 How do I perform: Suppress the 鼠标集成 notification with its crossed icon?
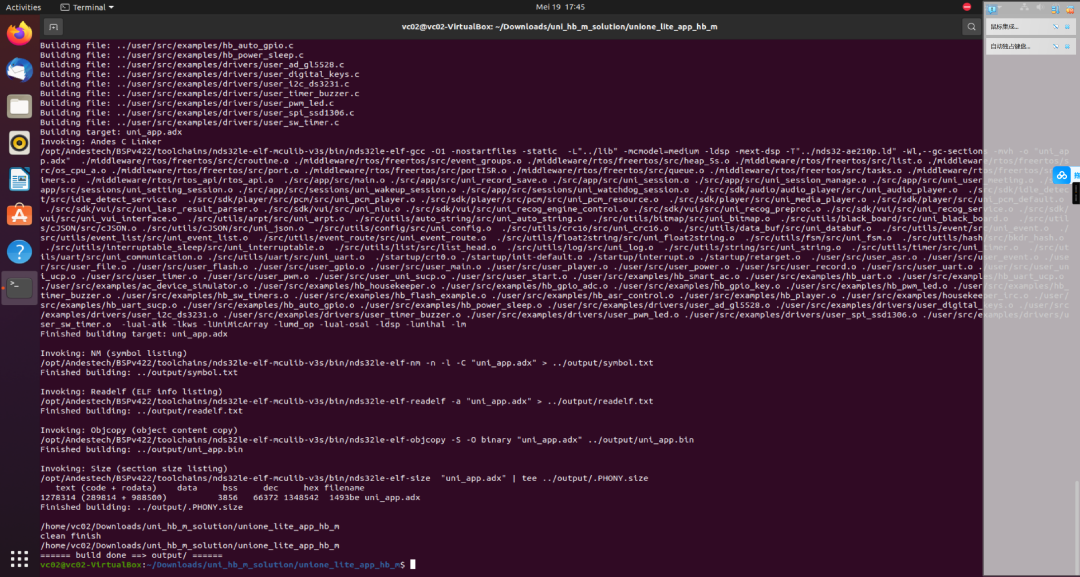pos(1055,27)
